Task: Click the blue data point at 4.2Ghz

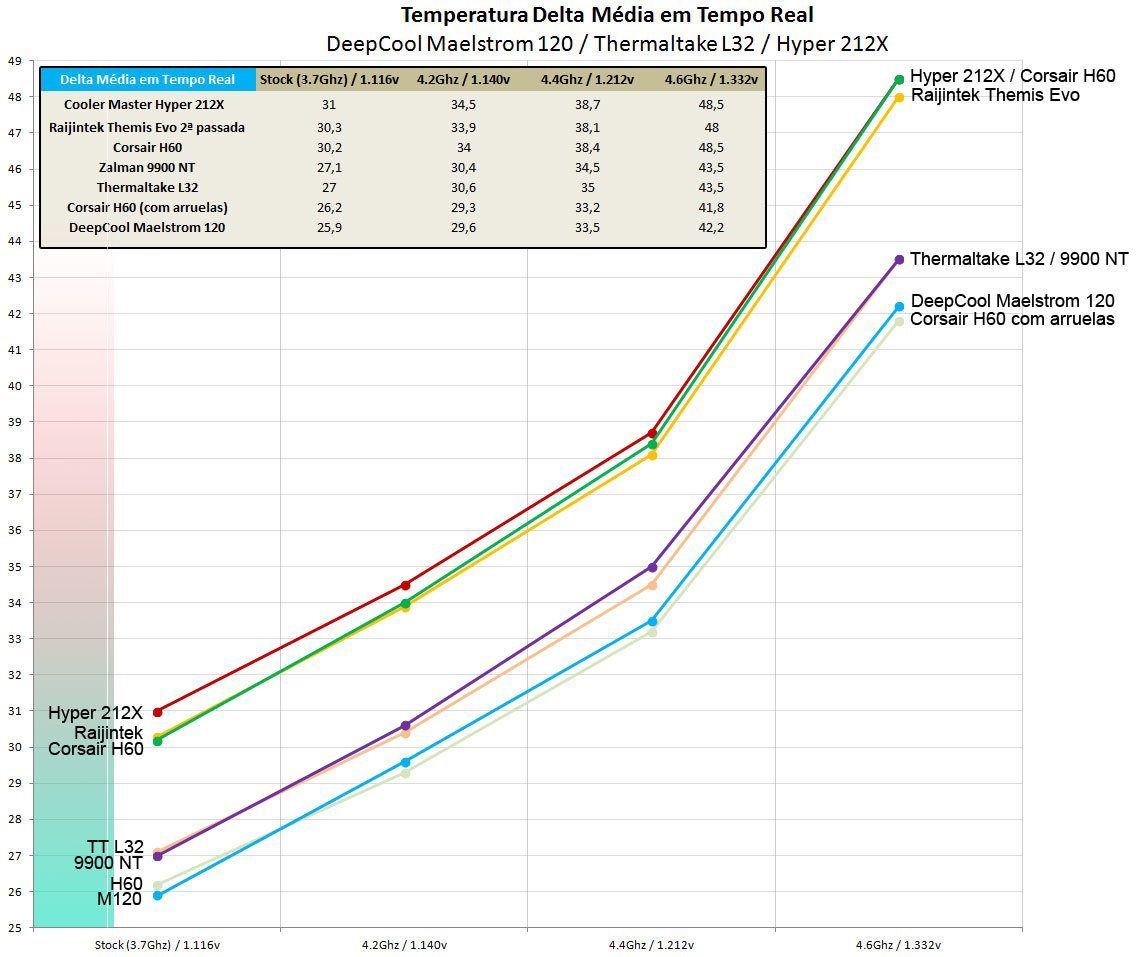Action: 405,762
